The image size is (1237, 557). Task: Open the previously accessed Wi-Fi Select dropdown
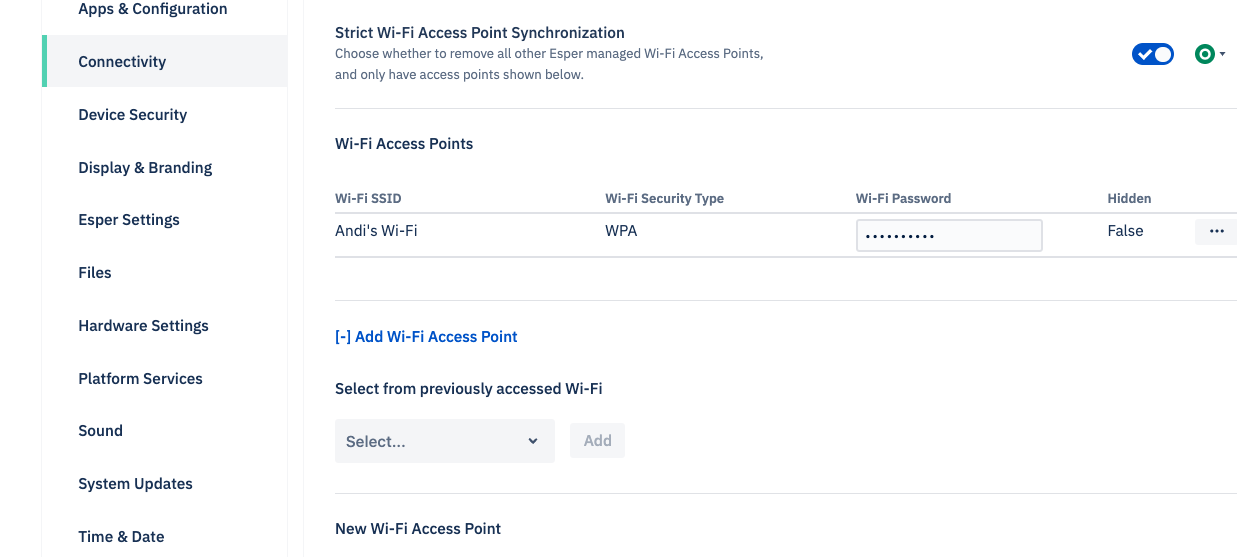445,441
